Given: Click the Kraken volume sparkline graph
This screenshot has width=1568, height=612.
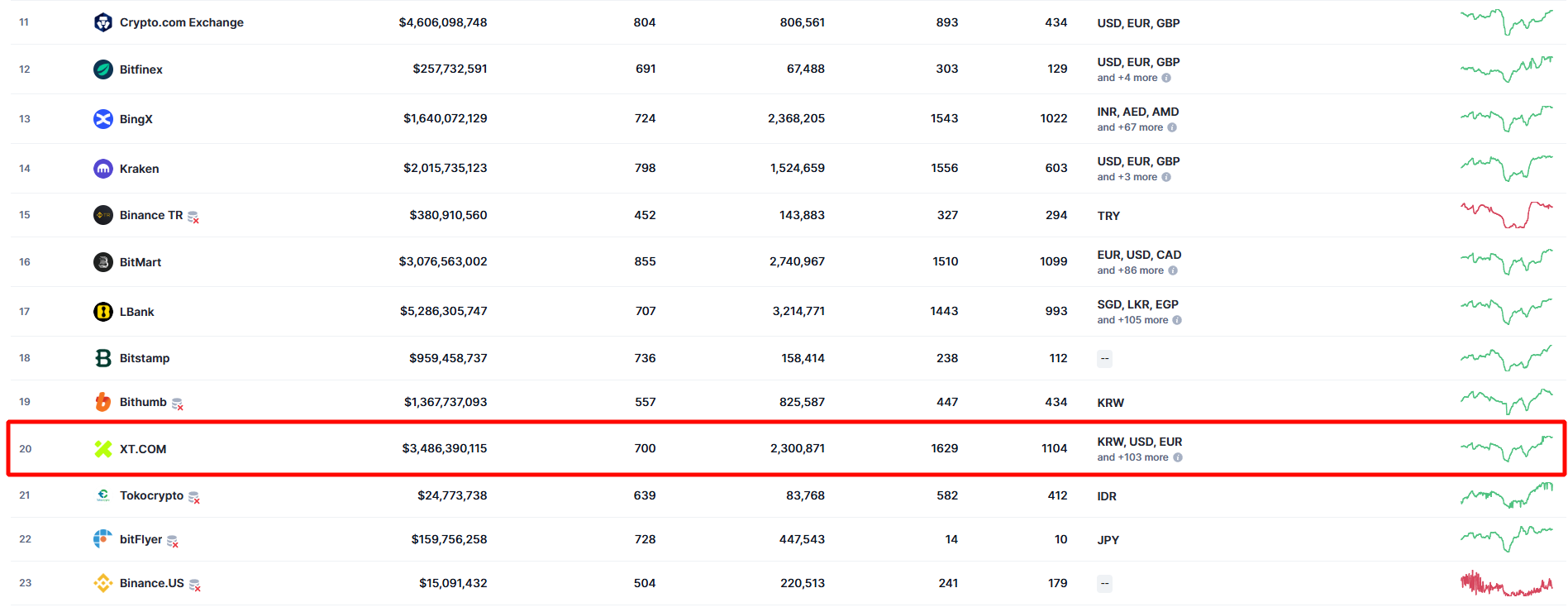Looking at the screenshot, I should [1506, 168].
